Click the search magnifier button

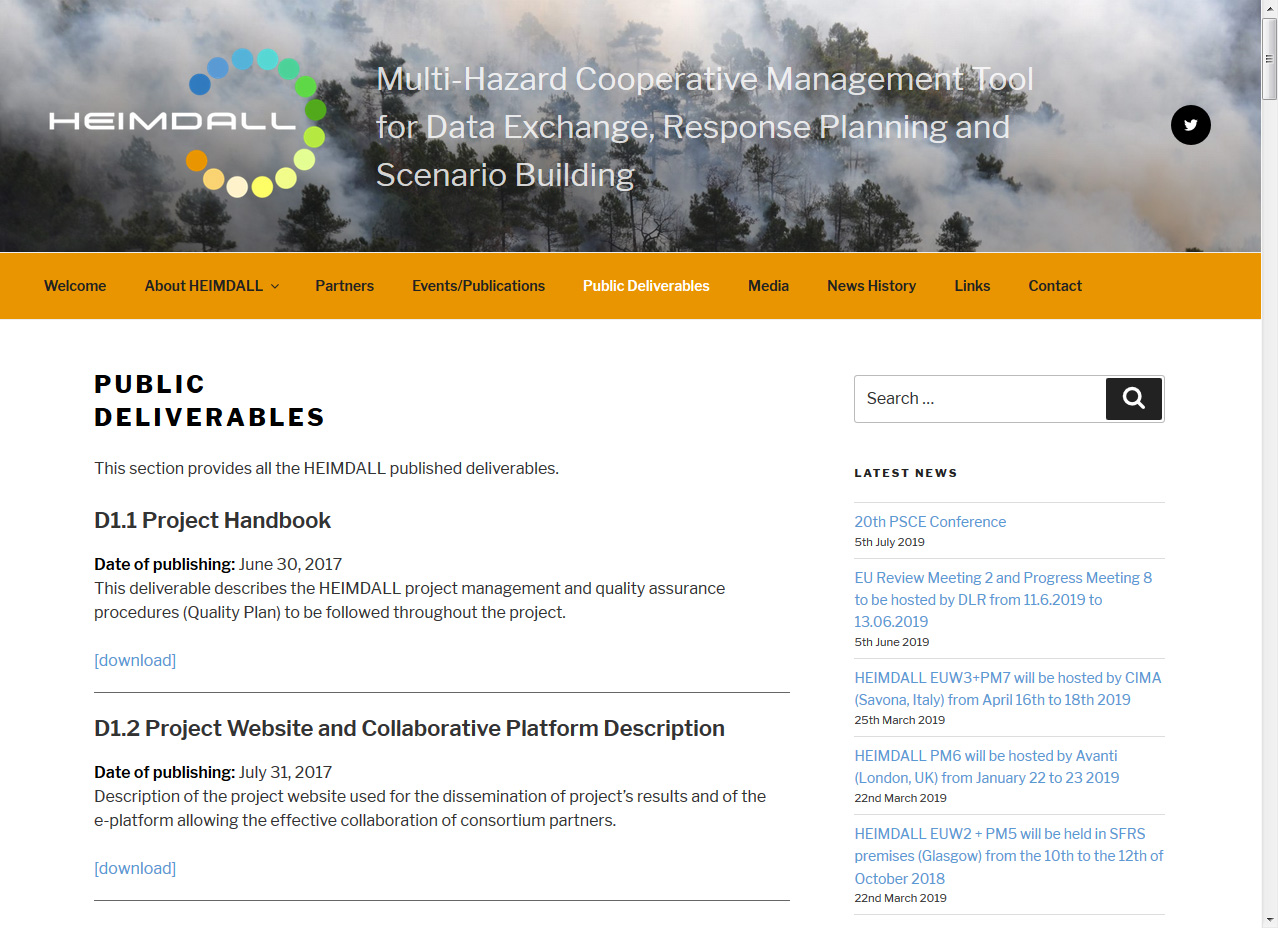(x=1133, y=398)
